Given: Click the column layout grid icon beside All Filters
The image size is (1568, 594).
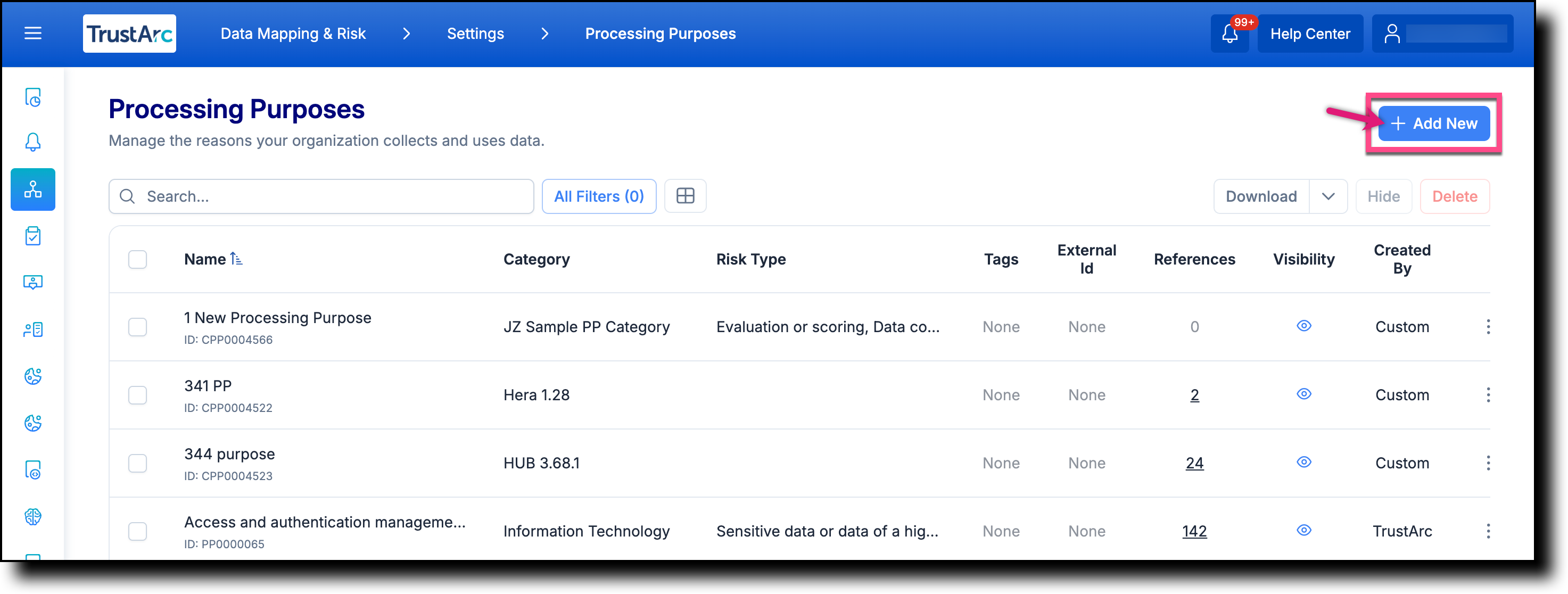Looking at the screenshot, I should (686, 196).
